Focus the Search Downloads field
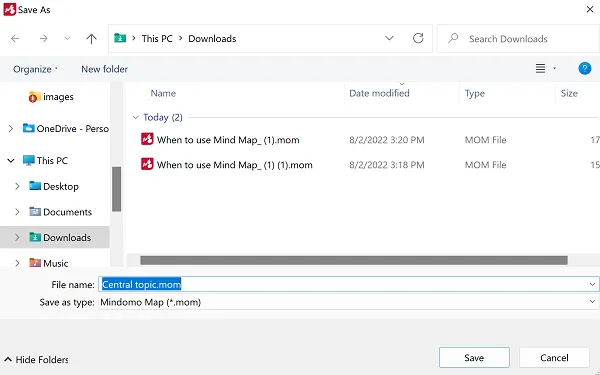This screenshot has height=375, width=600. [518, 39]
